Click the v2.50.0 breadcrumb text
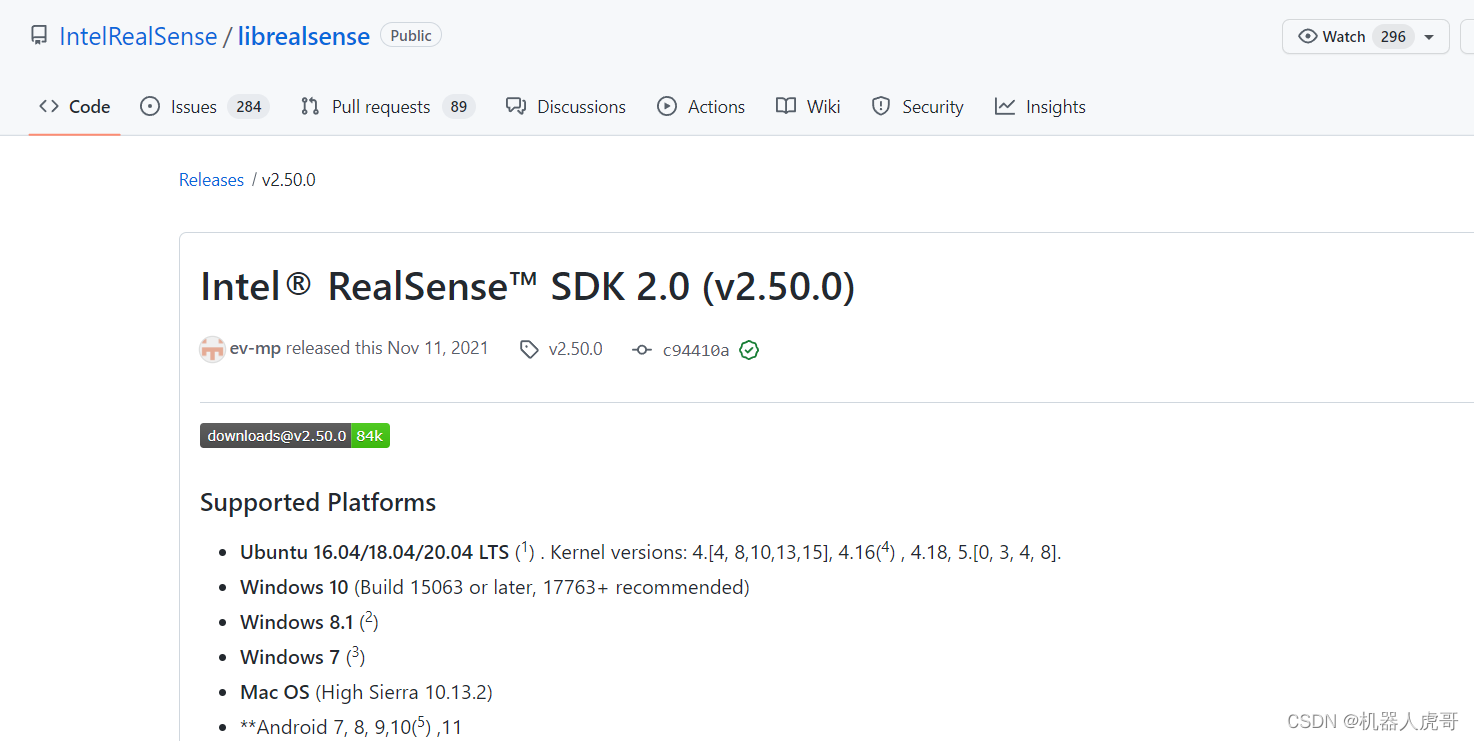 [x=289, y=180]
